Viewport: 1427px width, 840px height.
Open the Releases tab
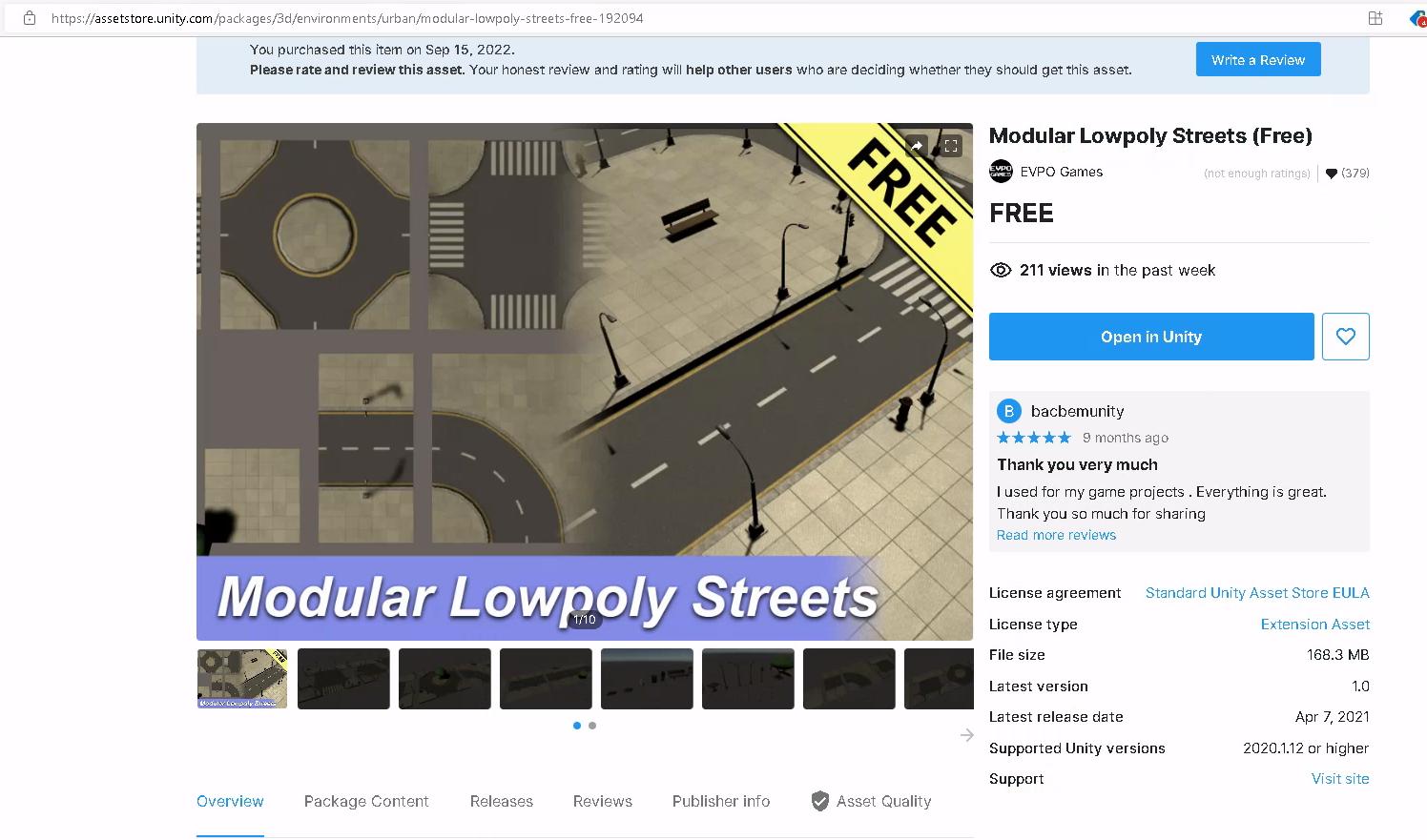[x=501, y=801]
